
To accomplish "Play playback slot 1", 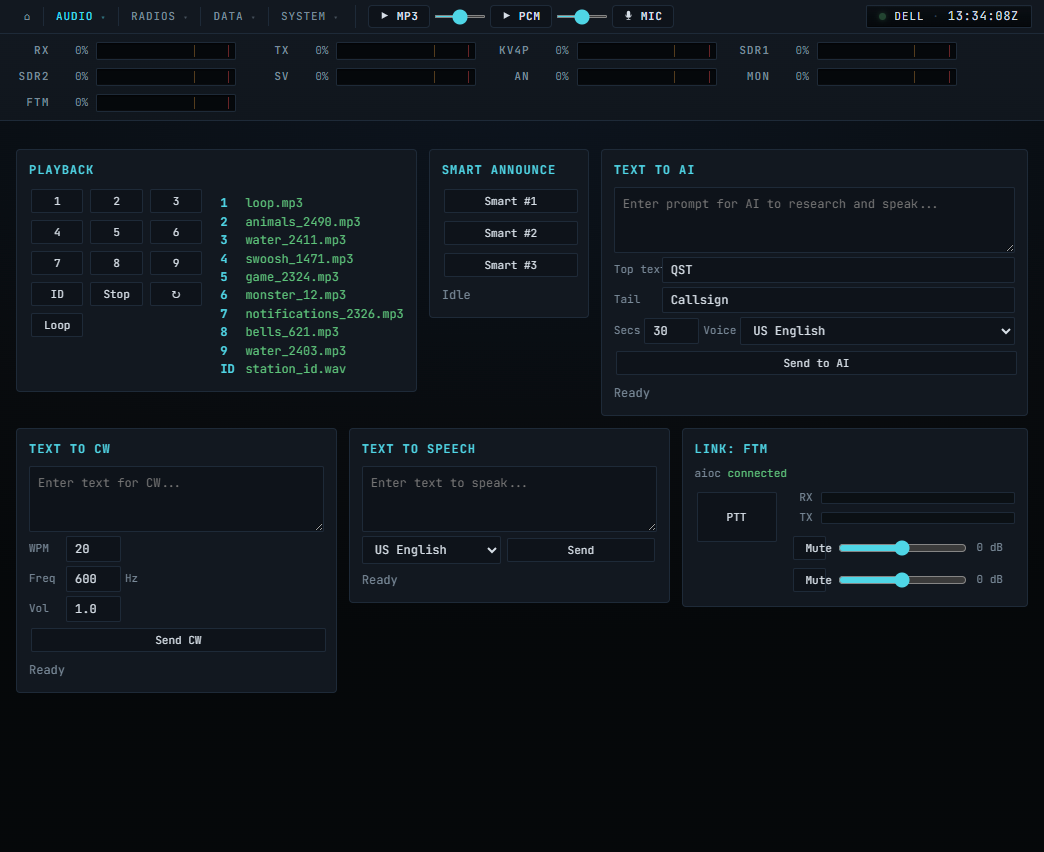I will 57,201.
